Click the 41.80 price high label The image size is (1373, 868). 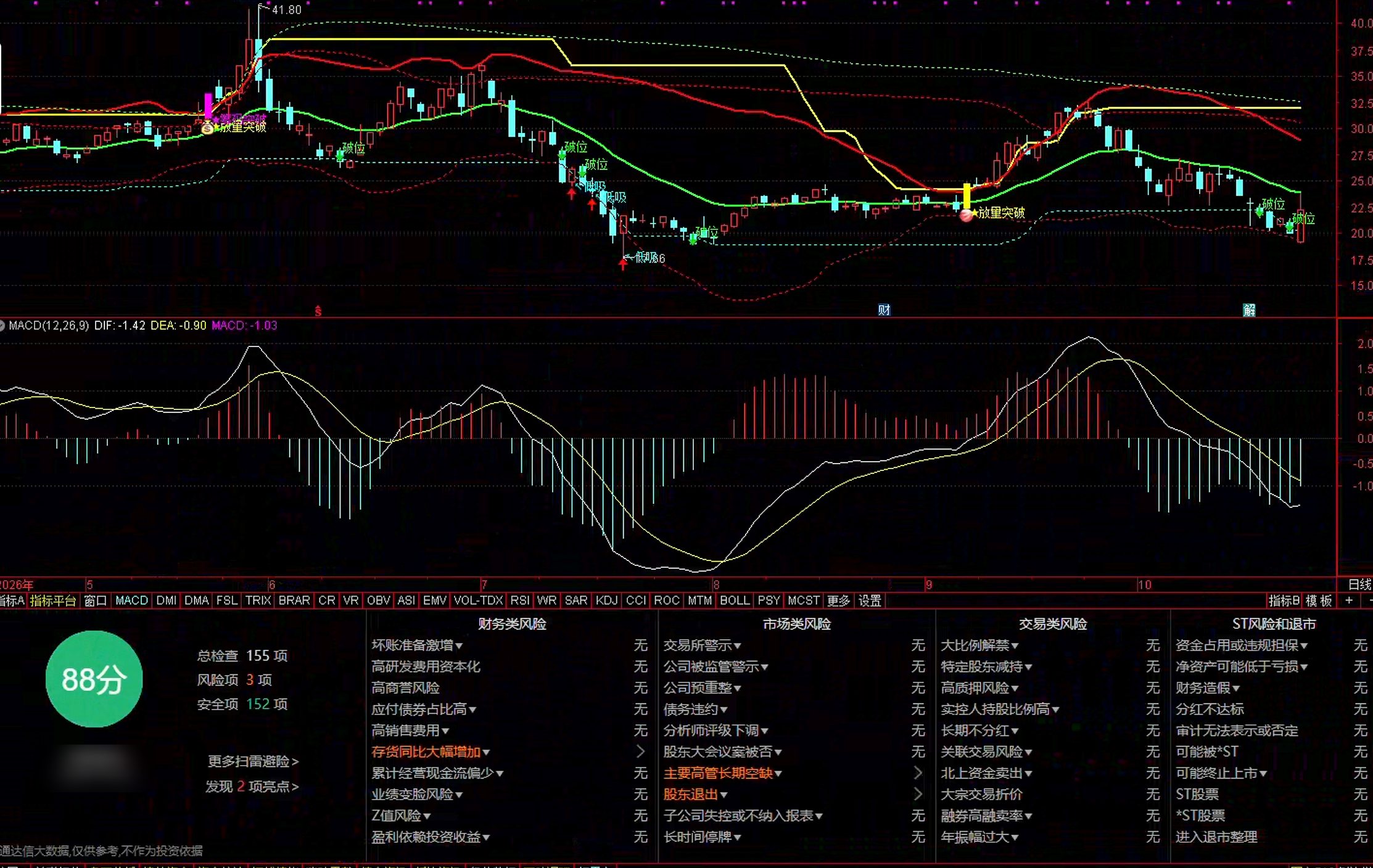coord(287,10)
